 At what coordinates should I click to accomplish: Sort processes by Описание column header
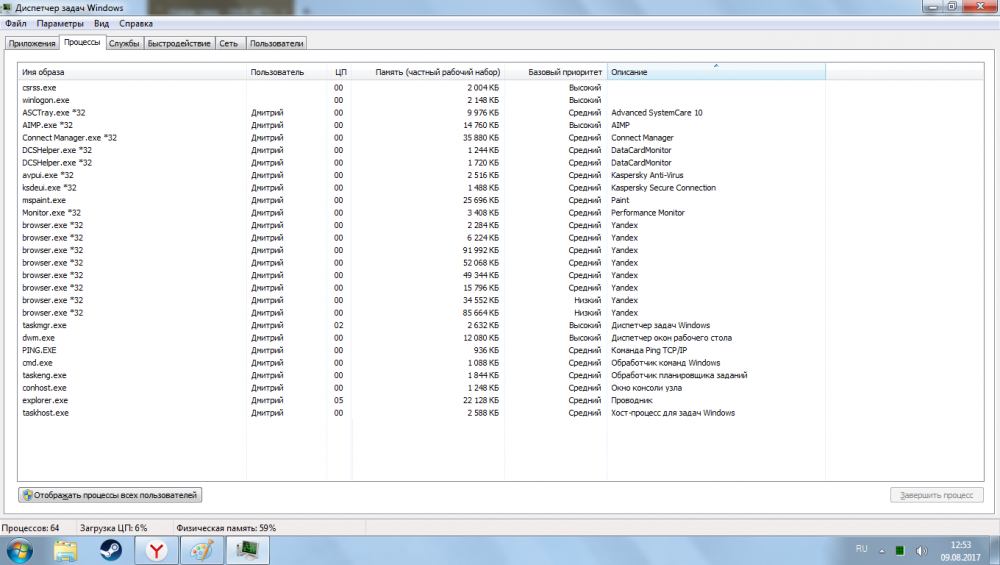point(716,72)
